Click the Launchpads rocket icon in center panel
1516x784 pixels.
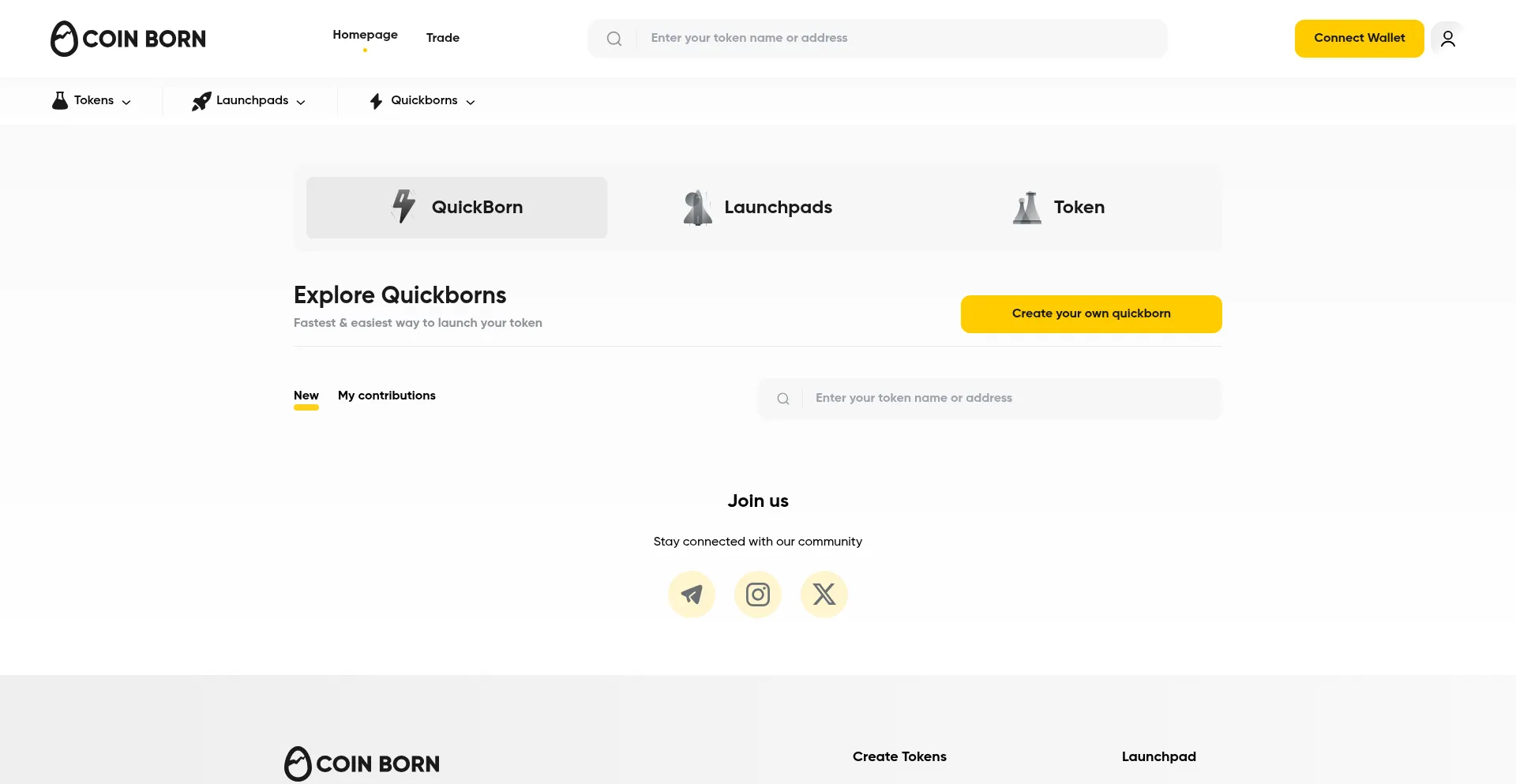point(697,207)
